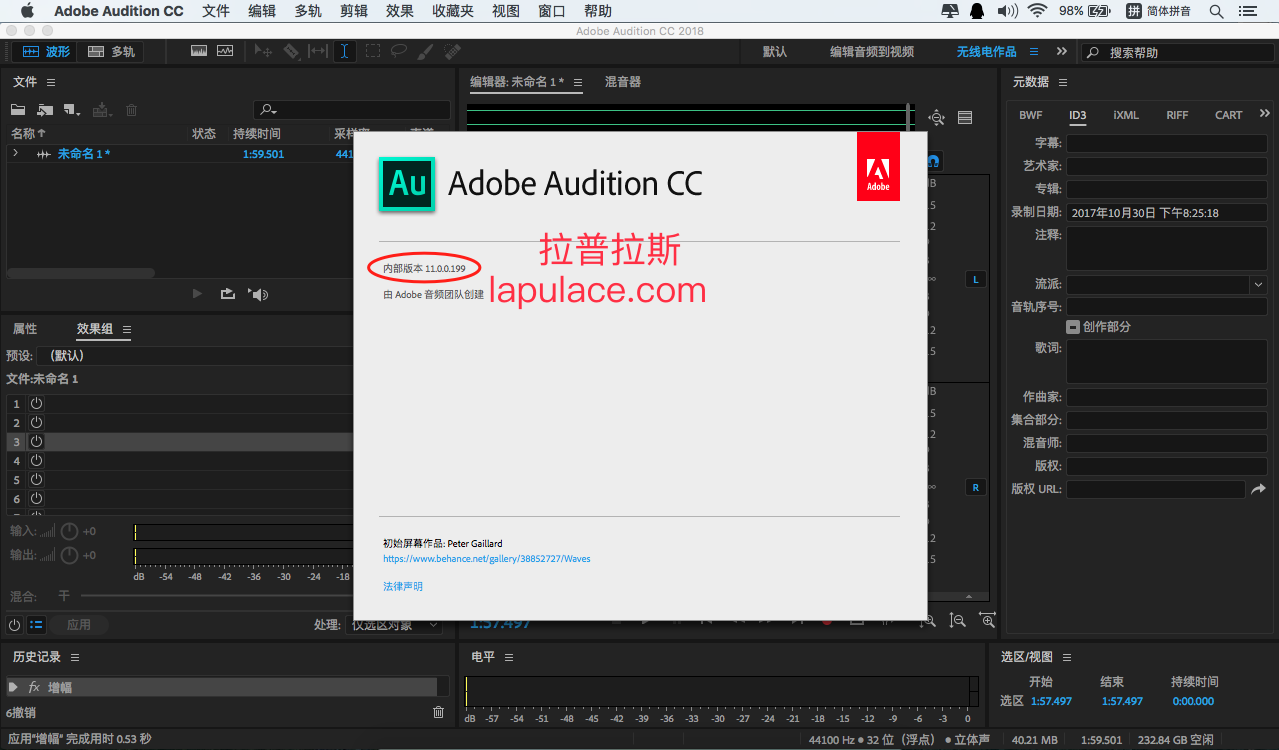Show the spectral frequency display

tap(198, 51)
